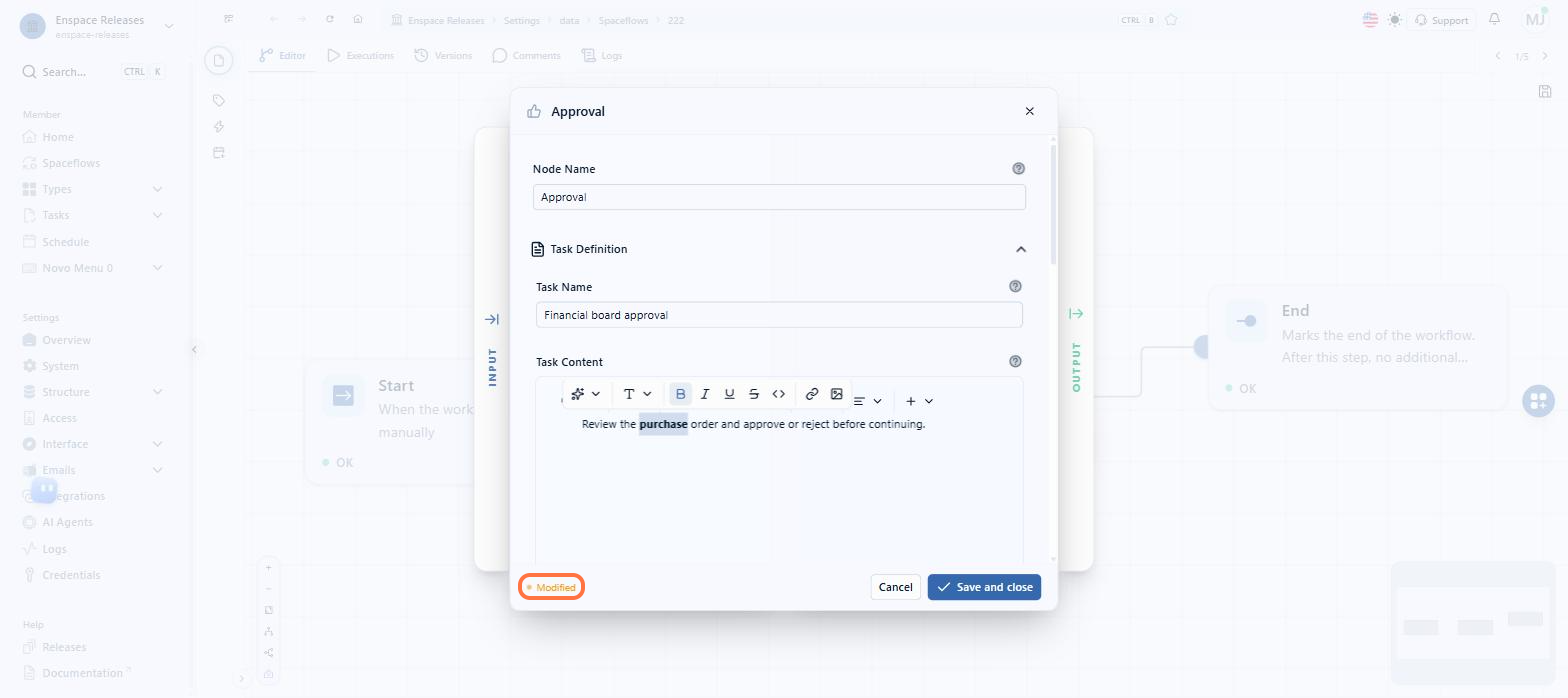Click the forward arrow in top bar
This screenshot has height=698, width=1568.
(302, 19)
